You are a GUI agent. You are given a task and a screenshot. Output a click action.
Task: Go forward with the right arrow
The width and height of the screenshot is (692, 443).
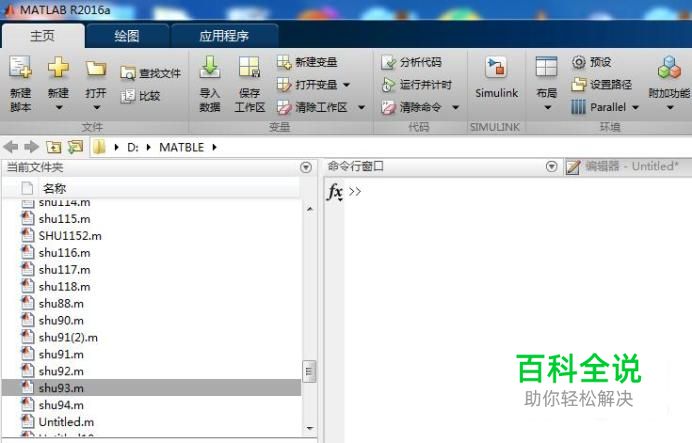pos(31,147)
